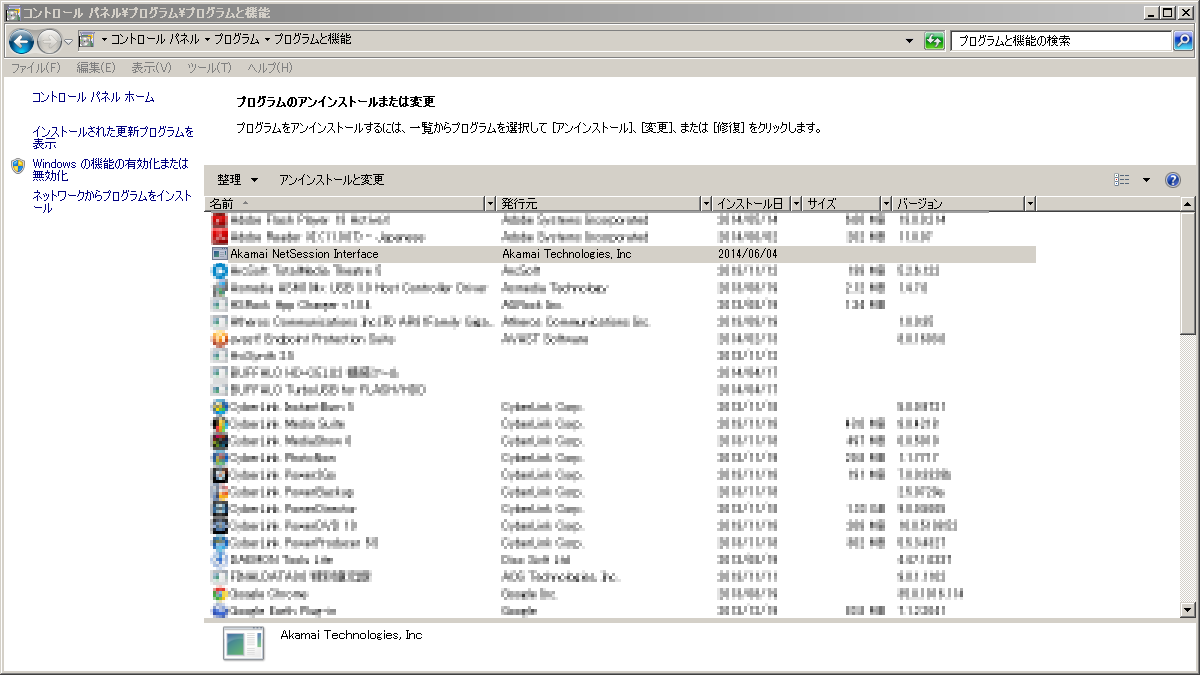Click the CyberLink MediaShow row icon
The height and width of the screenshot is (675, 1200).
point(220,441)
